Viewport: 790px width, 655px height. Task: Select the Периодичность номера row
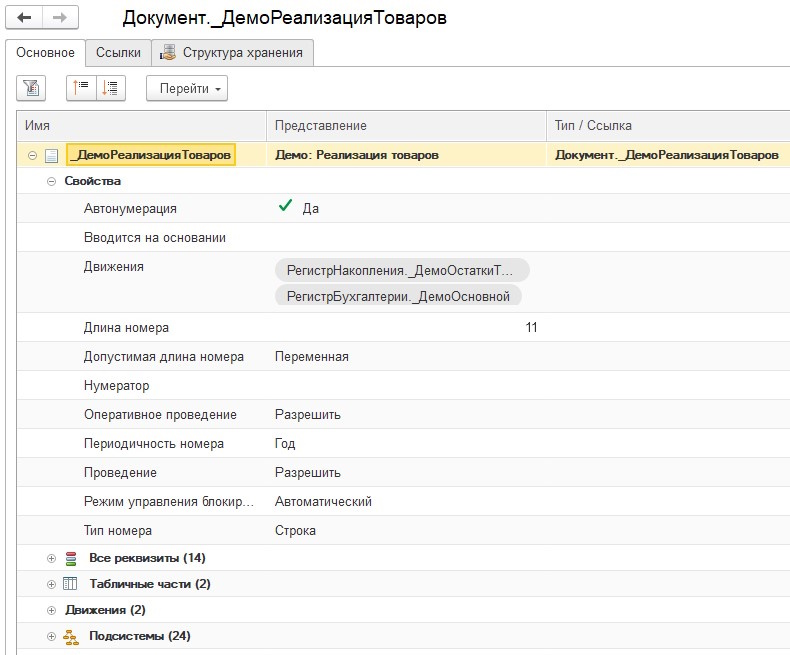(x=403, y=443)
